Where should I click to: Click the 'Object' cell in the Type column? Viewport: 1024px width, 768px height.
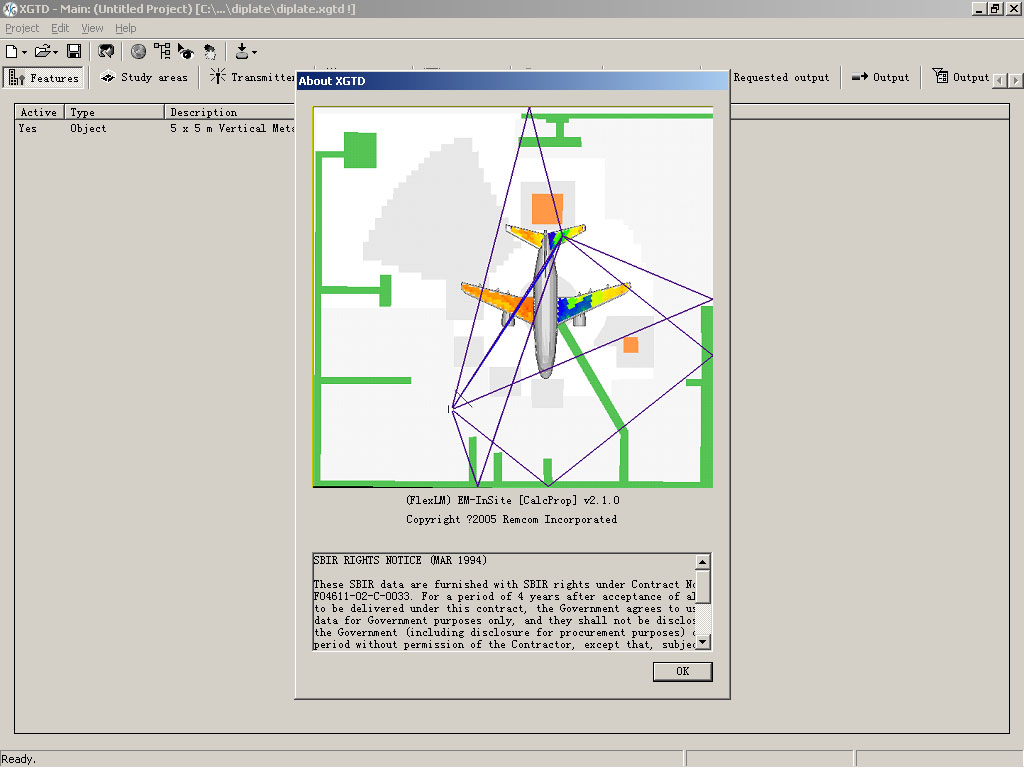(x=88, y=129)
